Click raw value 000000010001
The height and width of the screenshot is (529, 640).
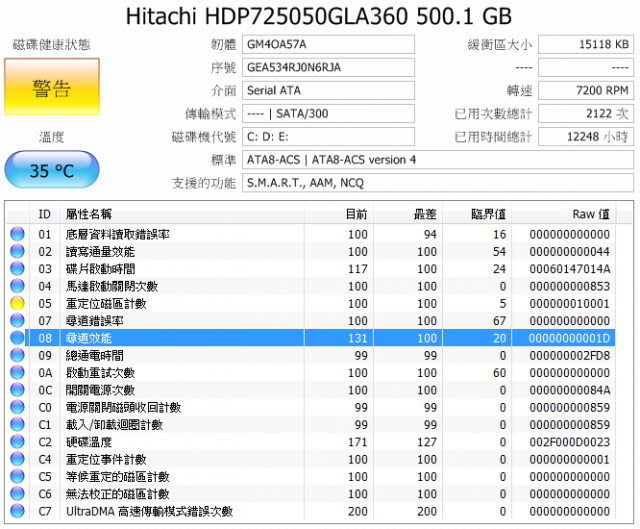(x=569, y=304)
